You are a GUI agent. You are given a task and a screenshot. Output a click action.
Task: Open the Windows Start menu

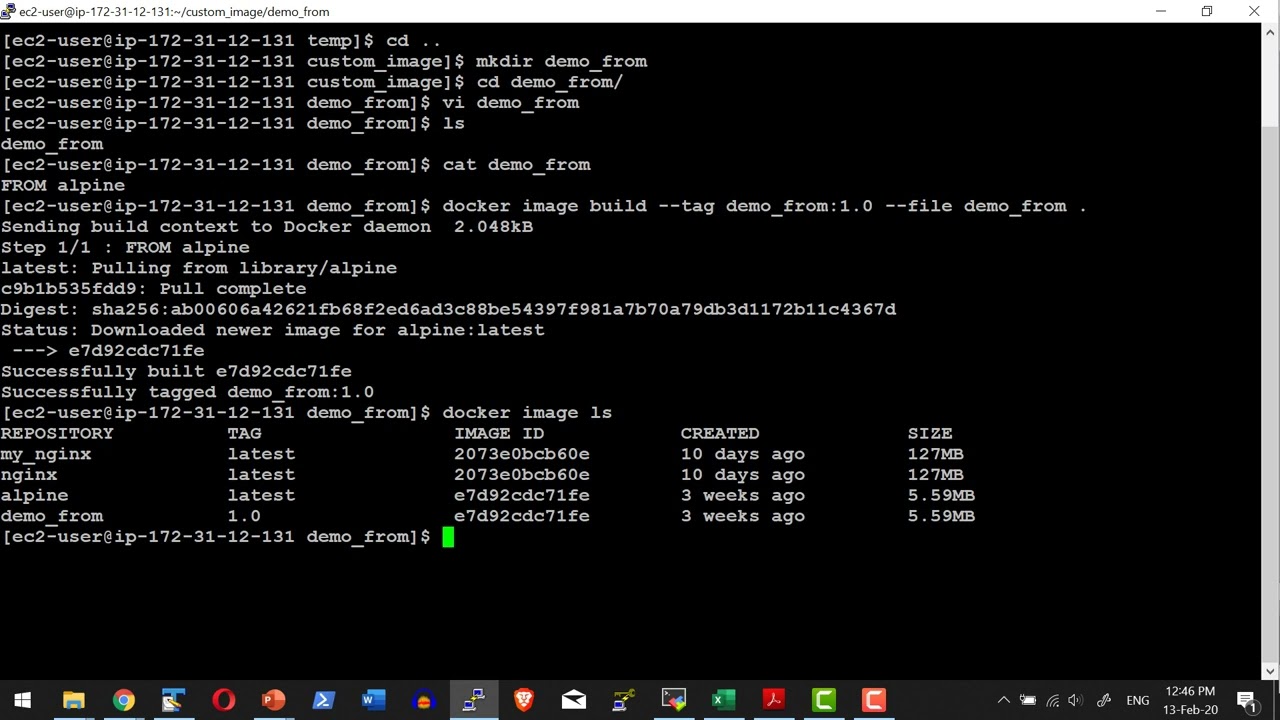click(x=22, y=700)
